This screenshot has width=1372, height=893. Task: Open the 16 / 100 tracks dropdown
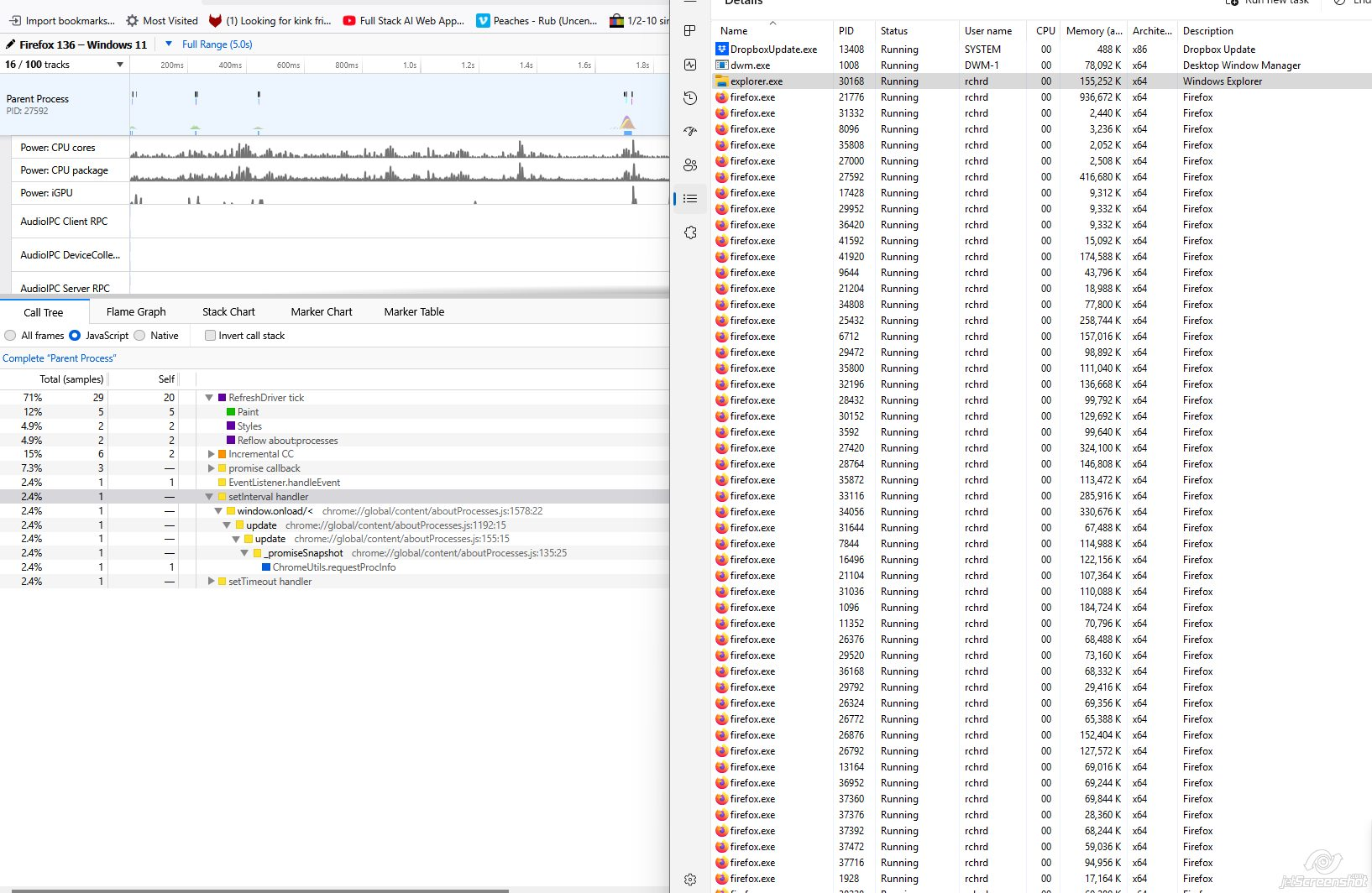click(x=65, y=65)
